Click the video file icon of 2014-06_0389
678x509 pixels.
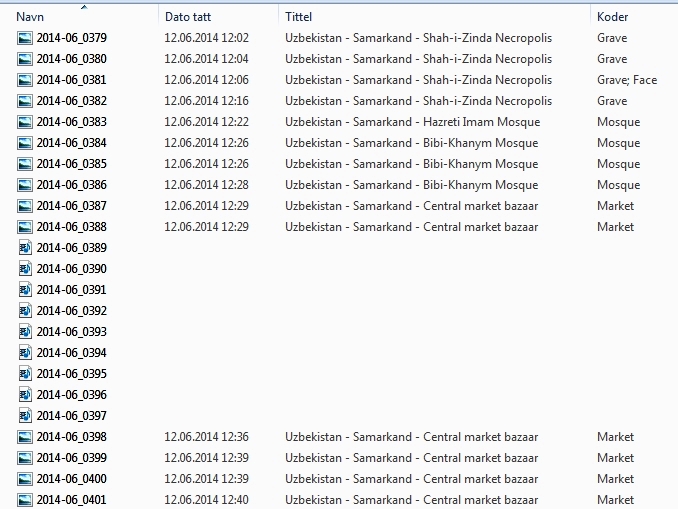[25, 248]
